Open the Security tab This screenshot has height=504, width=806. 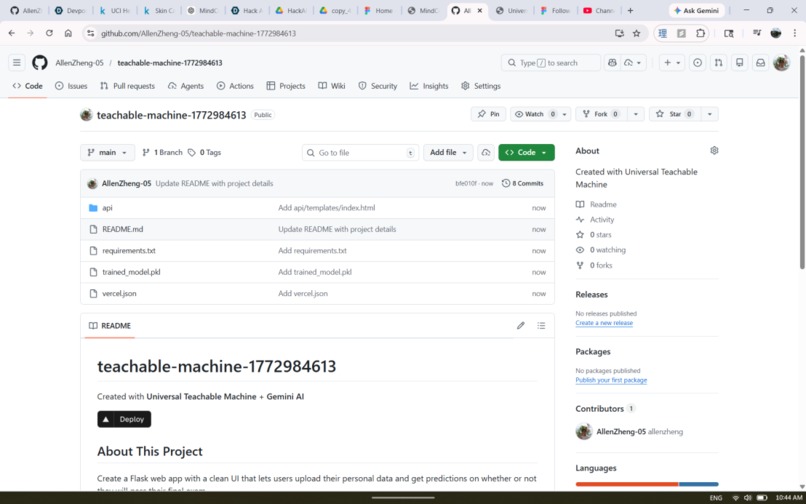pyautogui.click(x=378, y=86)
